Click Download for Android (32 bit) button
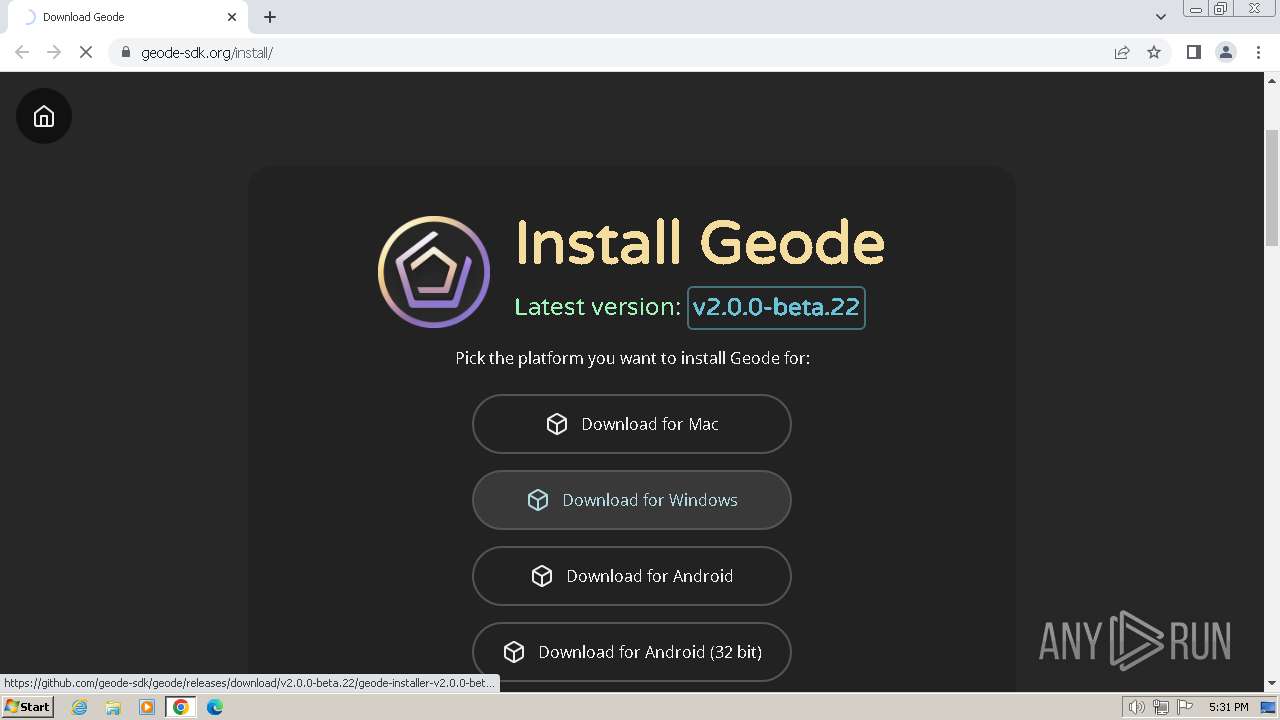Viewport: 1280px width, 720px height. (x=632, y=652)
